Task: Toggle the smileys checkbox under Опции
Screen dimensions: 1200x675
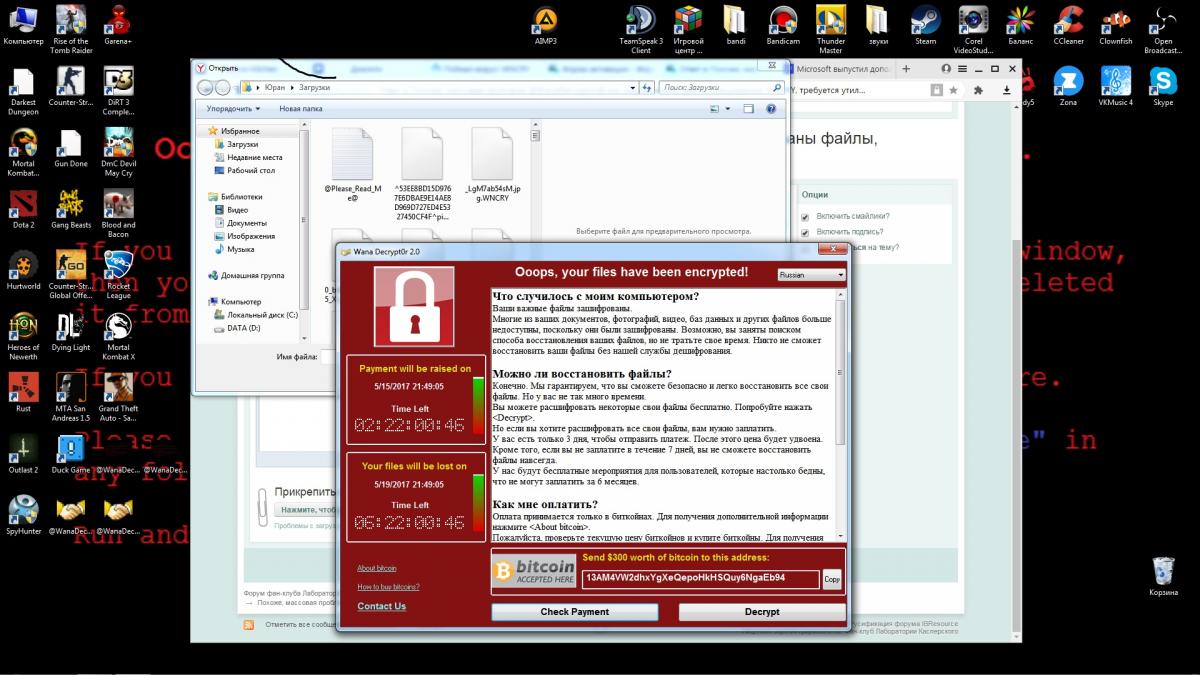Action: (804, 216)
